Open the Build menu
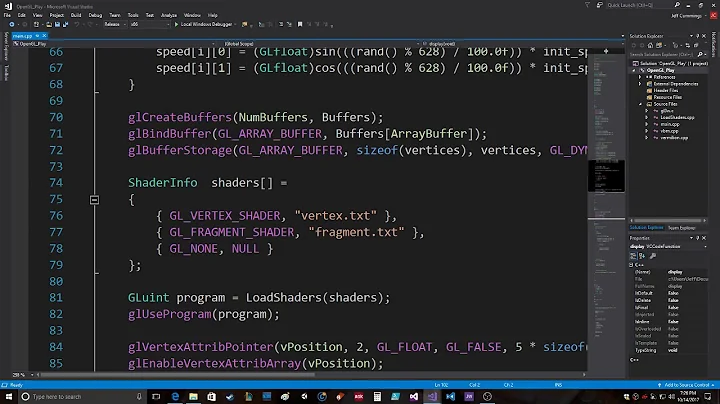Image resolution: width=720 pixels, height=404 pixels. 76,15
